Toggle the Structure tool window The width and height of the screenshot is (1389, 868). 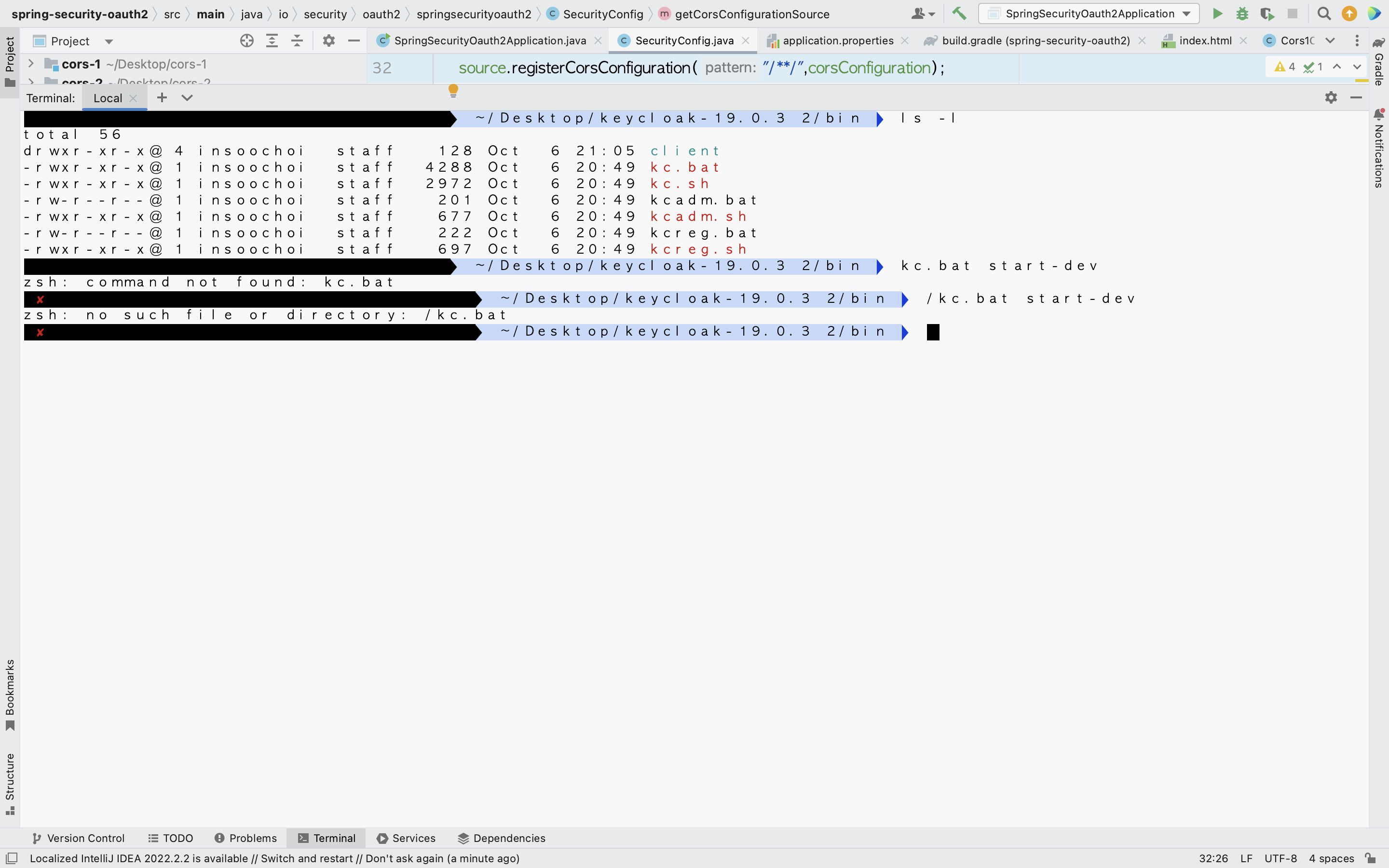coord(10,784)
